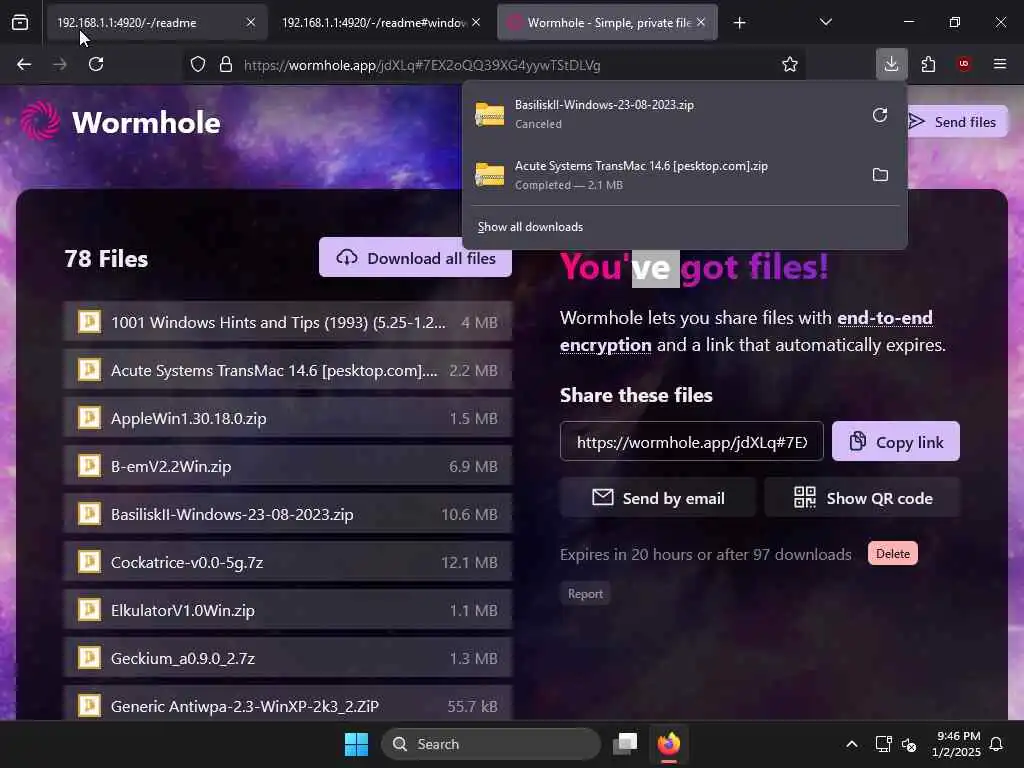Retry the canceled BasiliskII download
The height and width of the screenshot is (768, 1024).
tap(880, 115)
